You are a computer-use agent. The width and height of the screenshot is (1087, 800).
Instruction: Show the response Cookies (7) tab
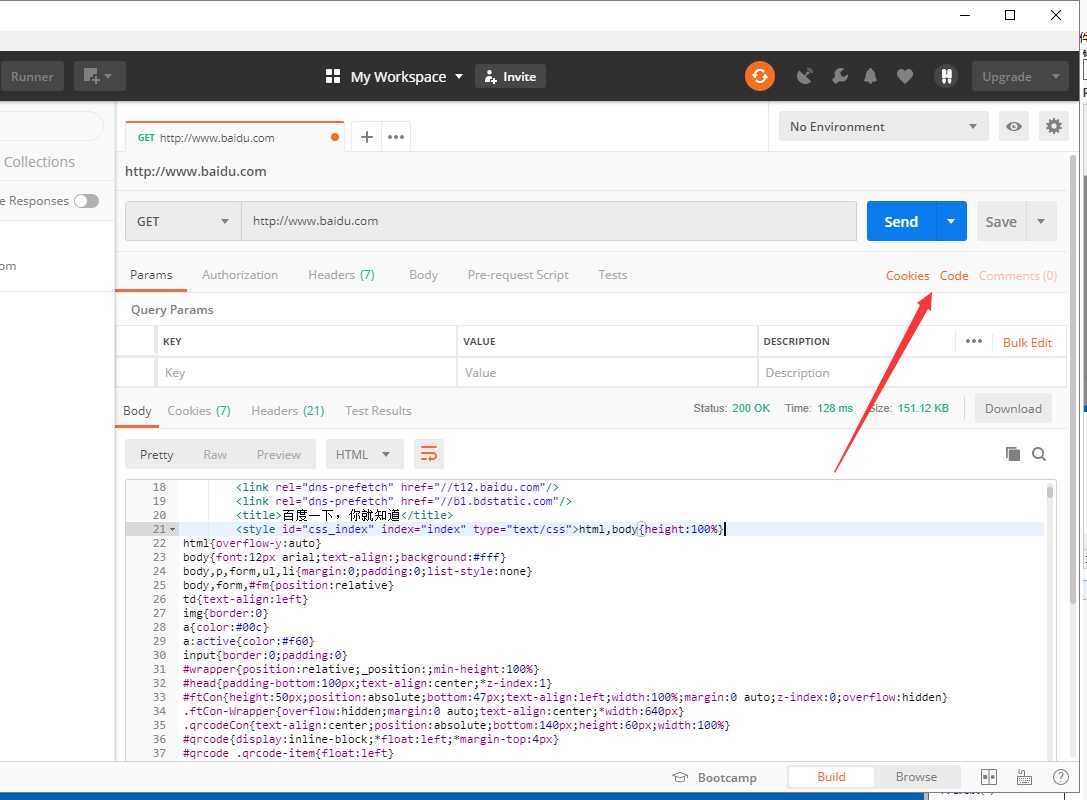(x=199, y=410)
